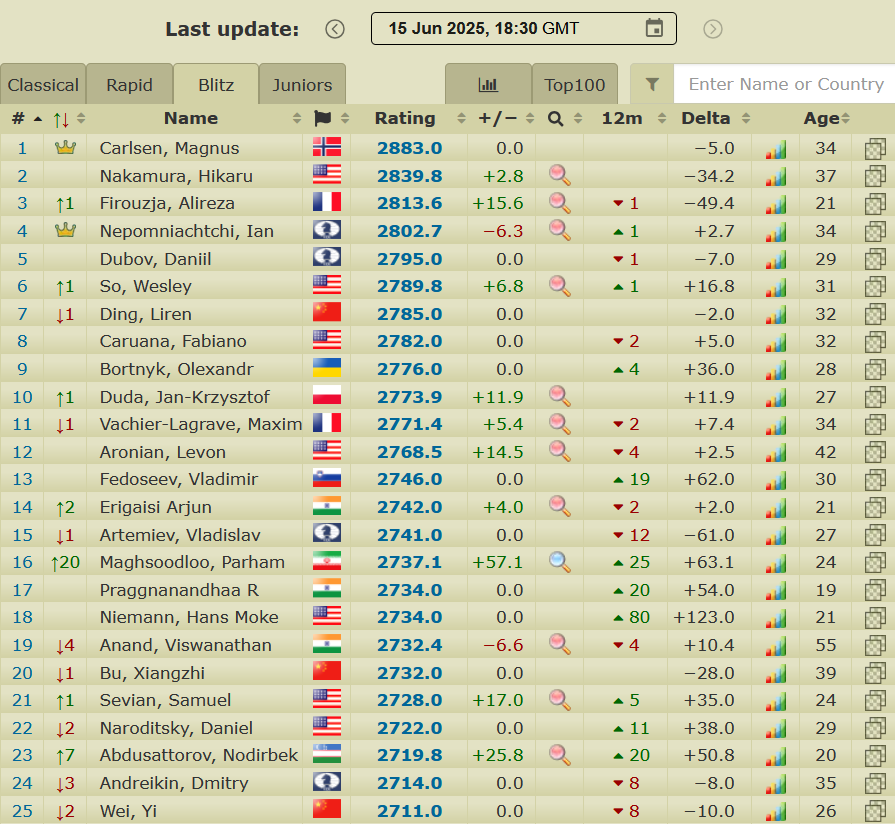Image resolution: width=895 pixels, height=824 pixels.
Task: Go to the next update date arrow
Action: coord(712,29)
